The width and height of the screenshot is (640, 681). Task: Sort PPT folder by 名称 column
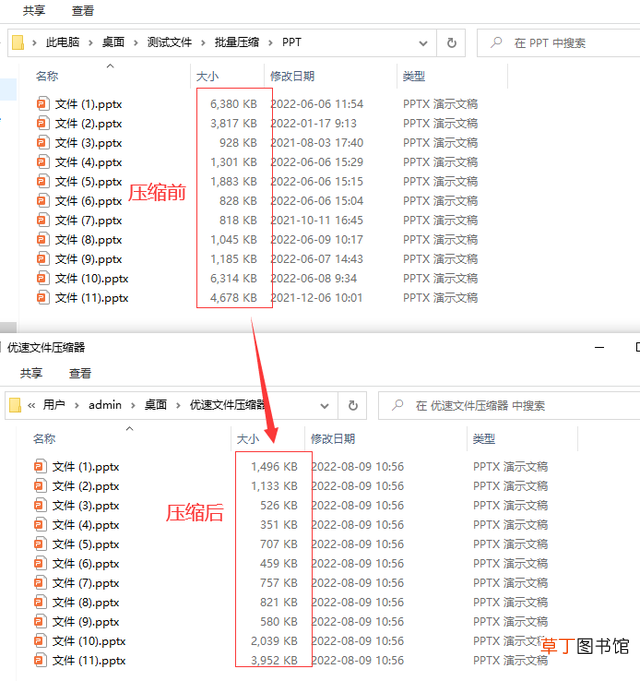point(47,76)
